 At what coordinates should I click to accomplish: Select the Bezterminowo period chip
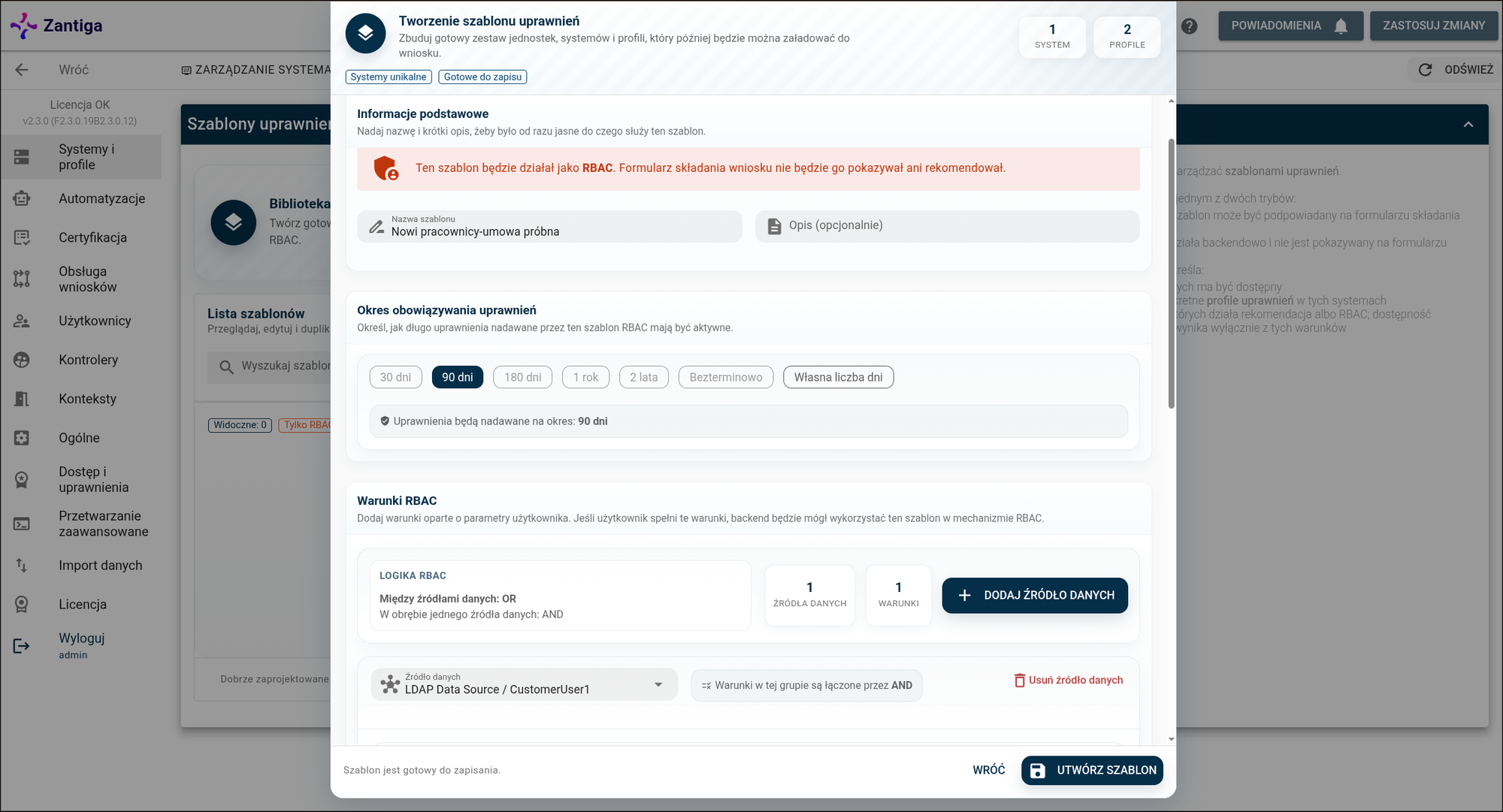(726, 377)
